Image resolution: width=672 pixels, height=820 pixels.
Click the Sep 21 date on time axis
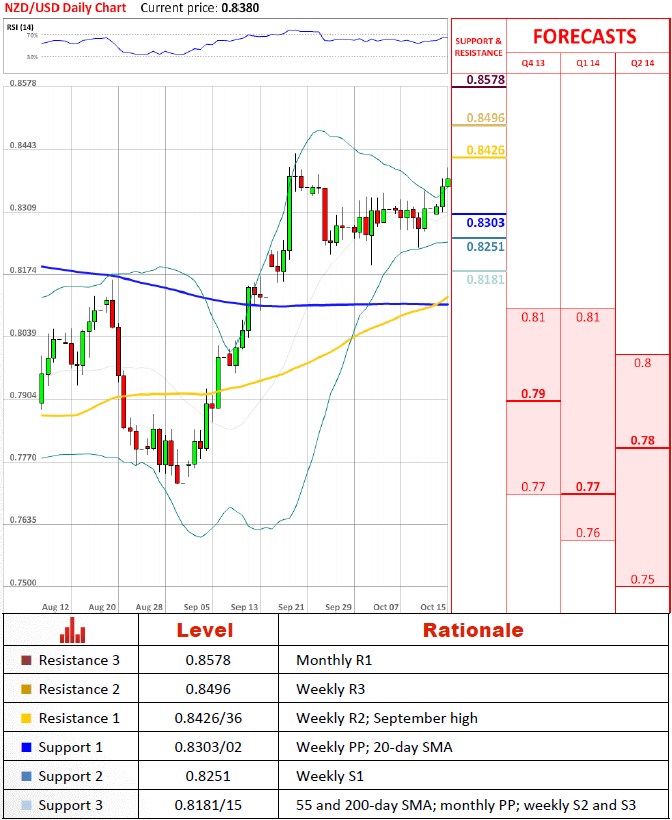[x=292, y=607]
